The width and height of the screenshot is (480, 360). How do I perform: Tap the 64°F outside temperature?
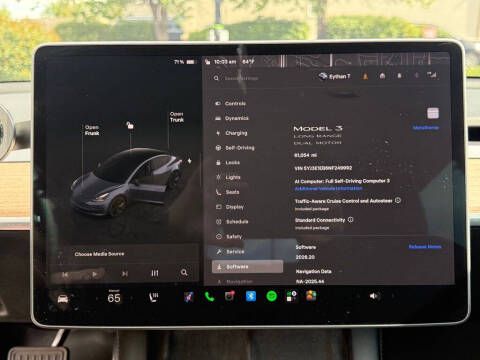coord(248,62)
